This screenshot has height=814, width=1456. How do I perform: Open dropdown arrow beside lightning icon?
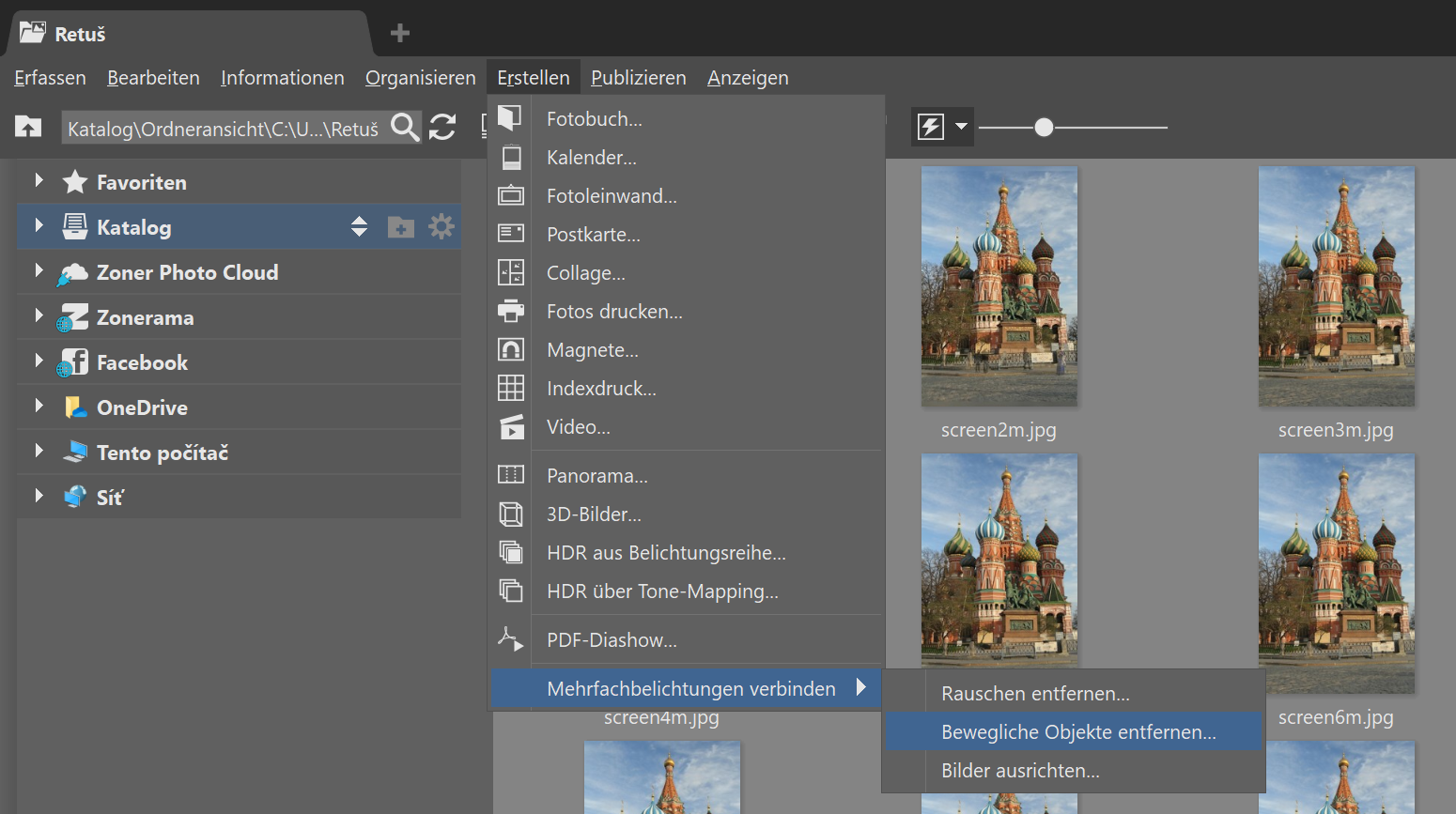(x=961, y=127)
